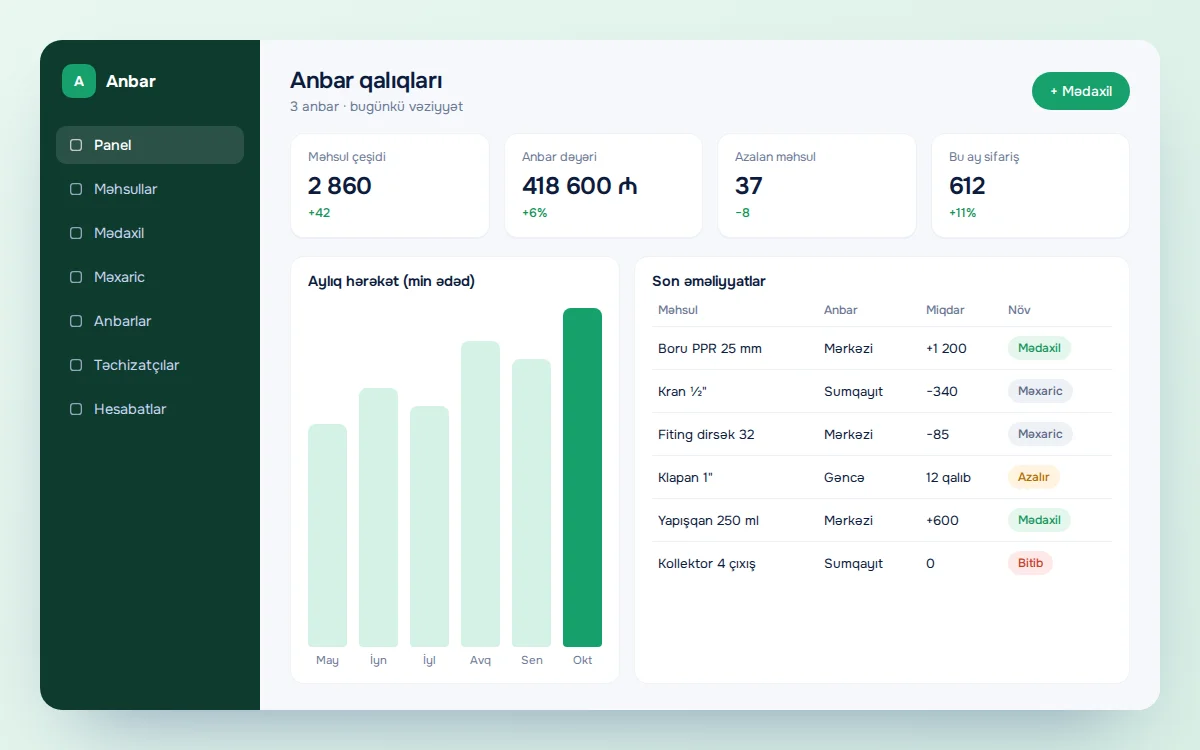The height and width of the screenshot is (750, 1200).
Task: Click the Məxaric sidebar icon
Action: pyautogui.click(x=76, y=277)
